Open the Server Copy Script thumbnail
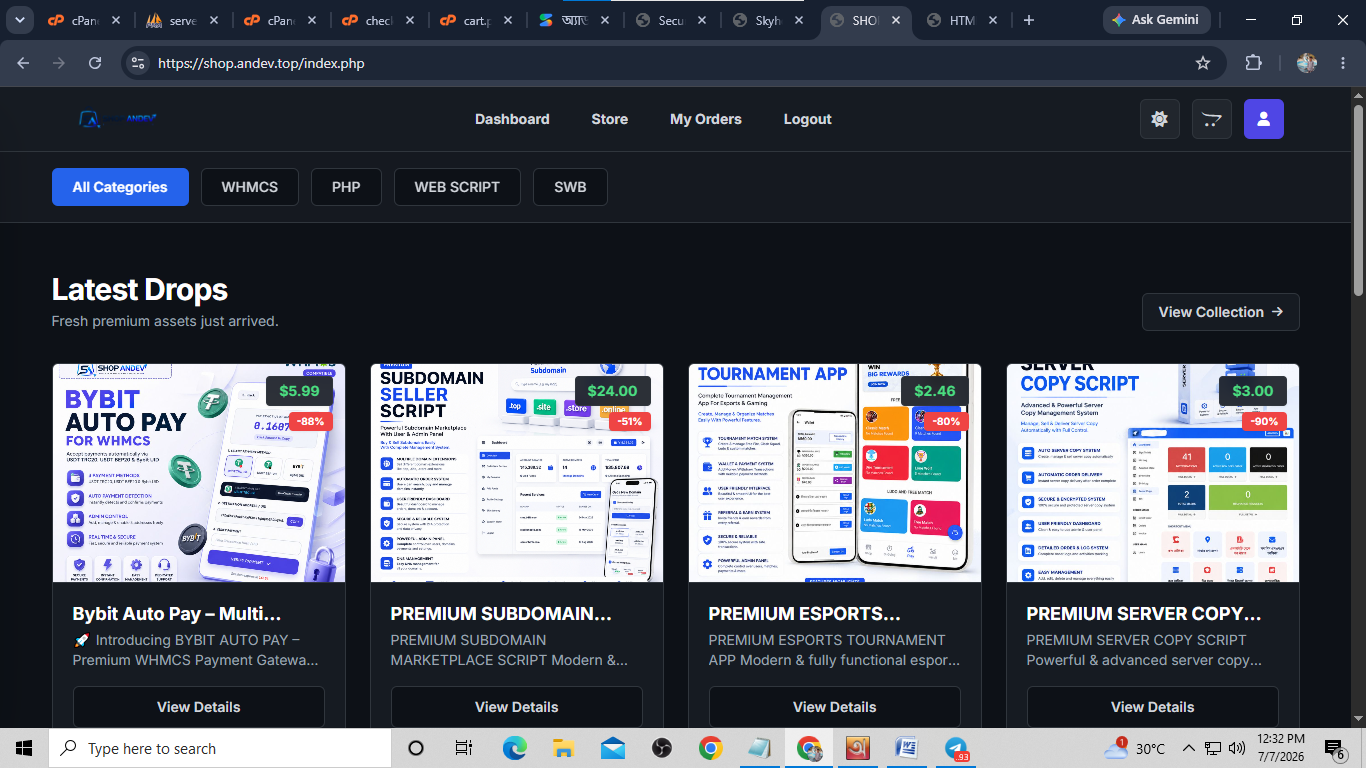The image size is (1366, 768). [x=1153, y=473]
